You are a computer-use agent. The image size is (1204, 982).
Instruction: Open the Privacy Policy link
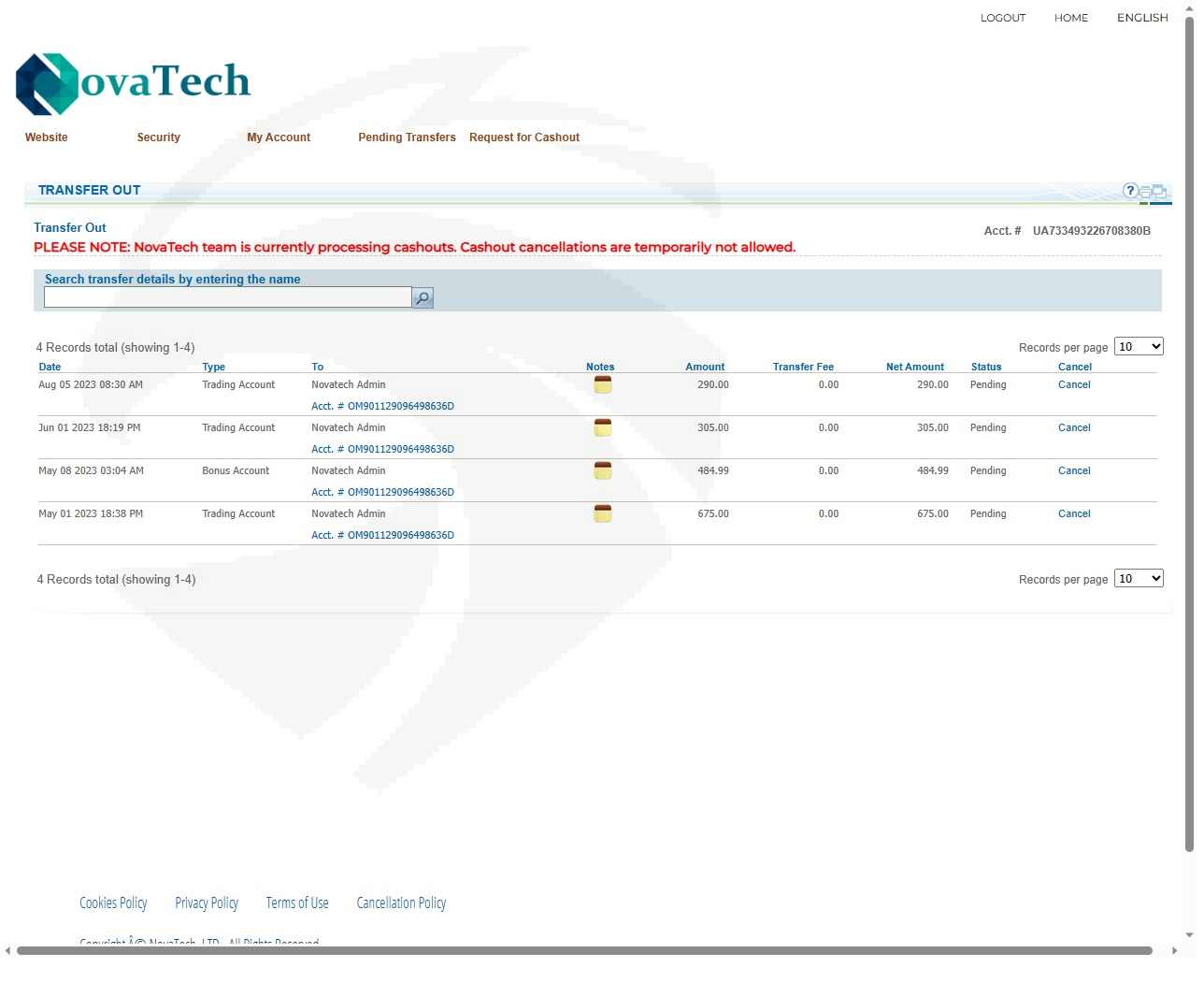[x=207, y=903]
